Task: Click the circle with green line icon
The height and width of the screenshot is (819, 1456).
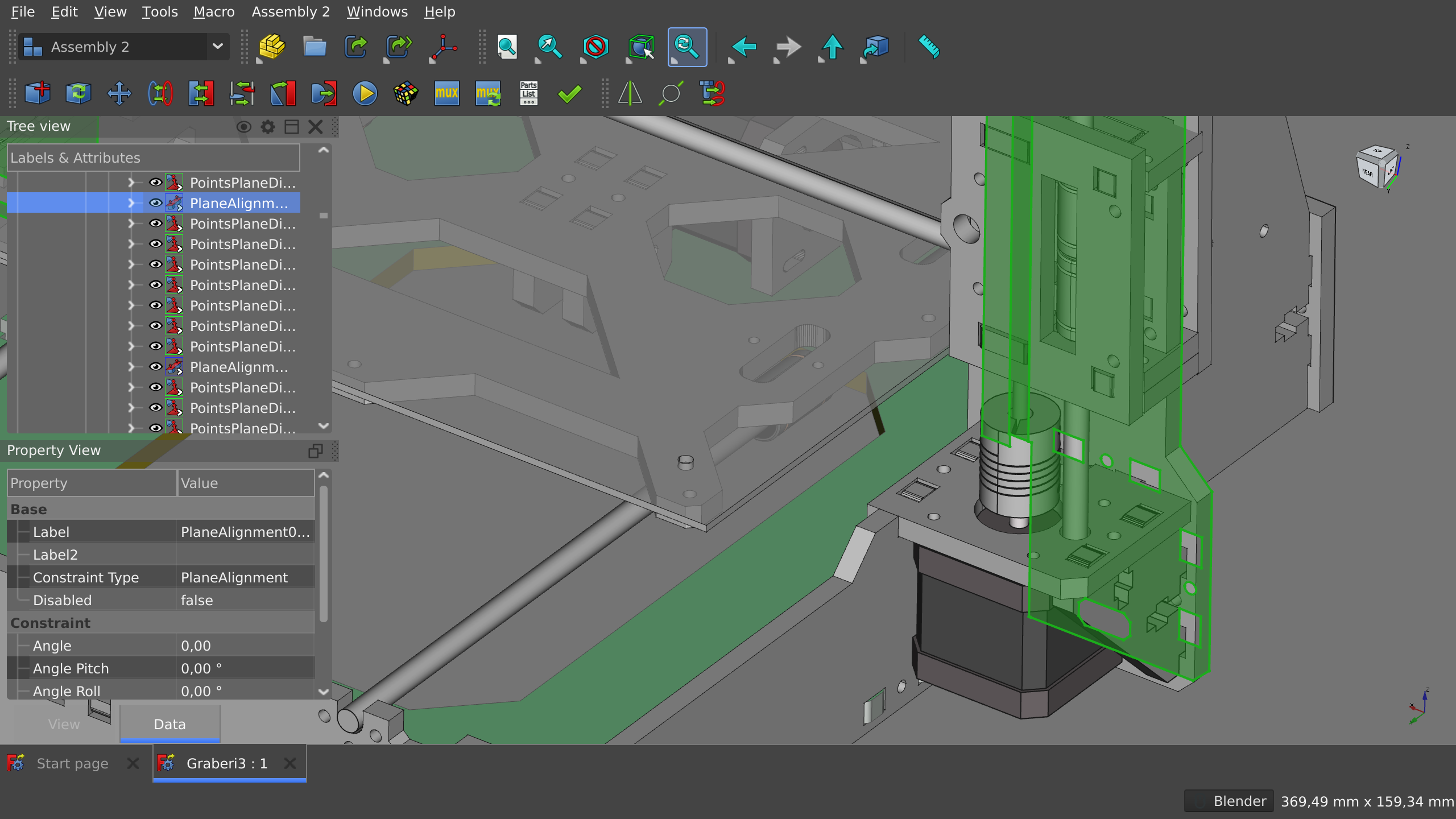Action: click(x=671, y=93)
